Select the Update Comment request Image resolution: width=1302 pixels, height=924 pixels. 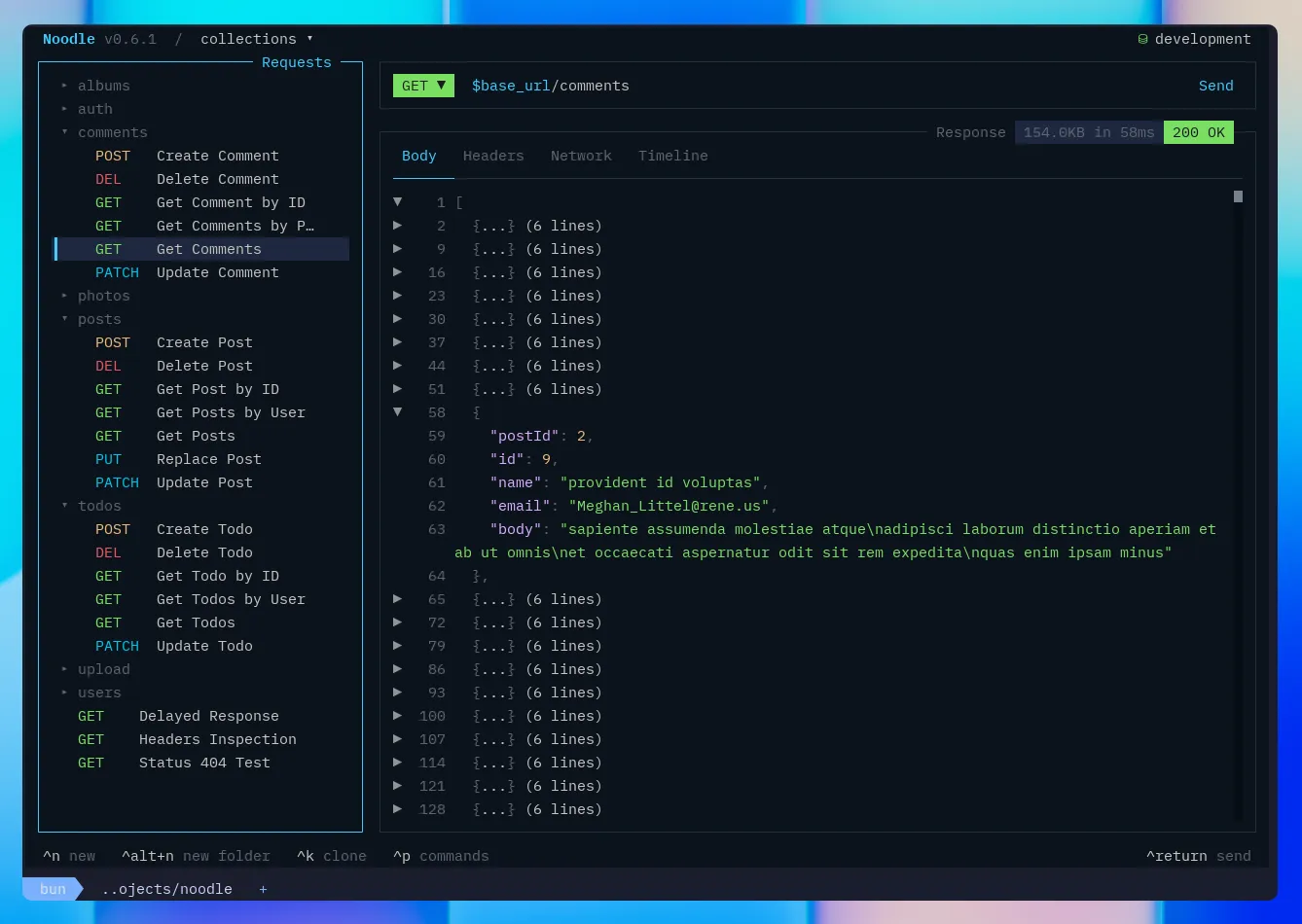point(200,272)
